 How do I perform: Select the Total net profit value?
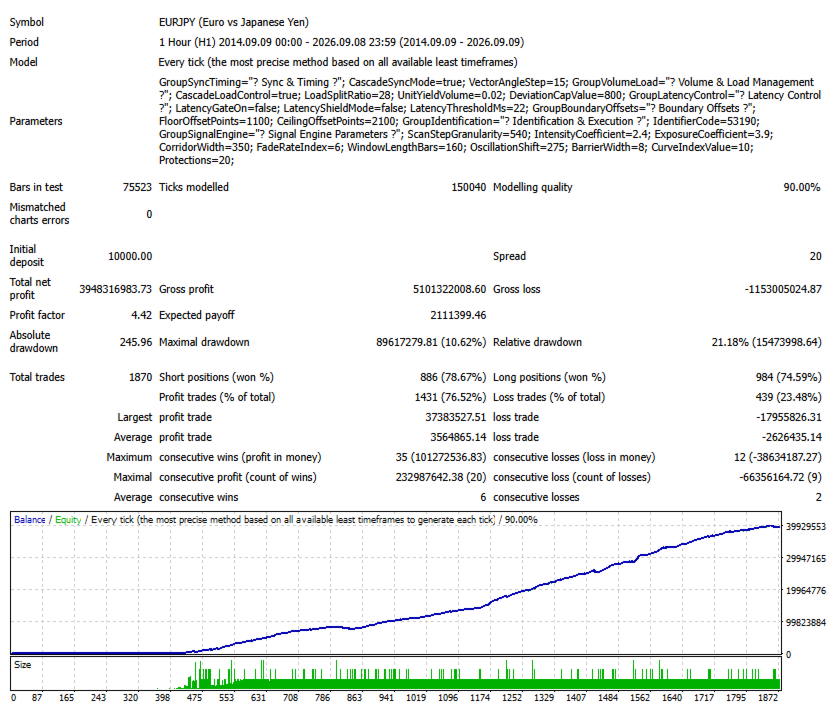coord(115,289)
